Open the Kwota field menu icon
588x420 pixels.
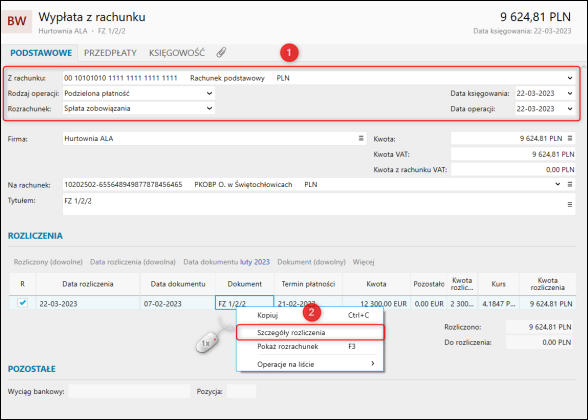570,138
